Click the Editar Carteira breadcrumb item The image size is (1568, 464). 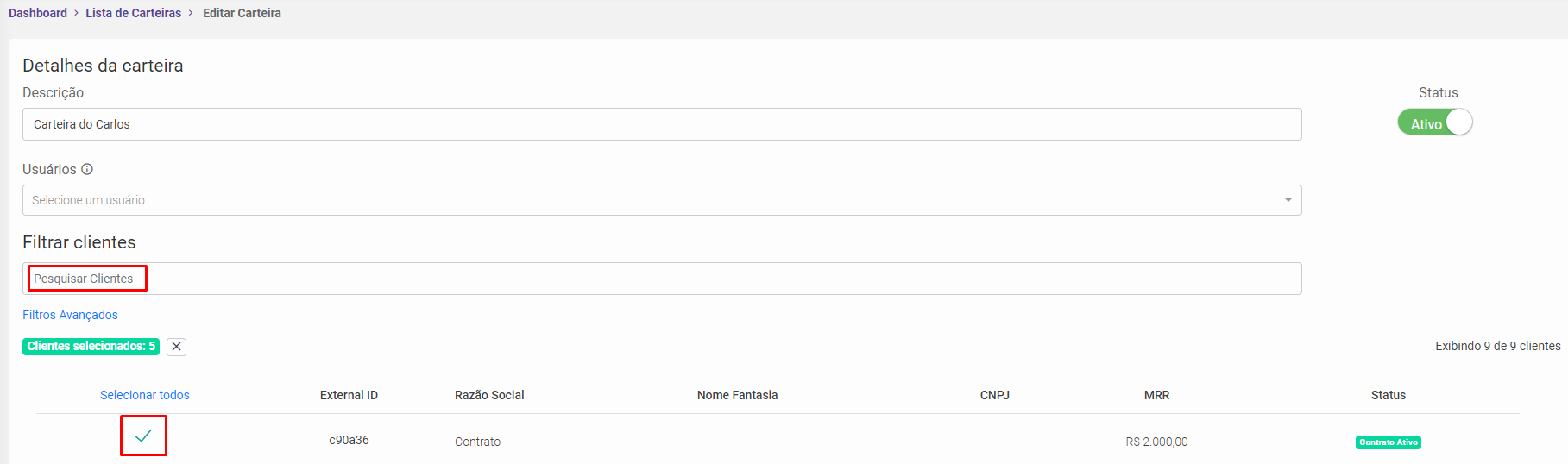click(242, 13)
